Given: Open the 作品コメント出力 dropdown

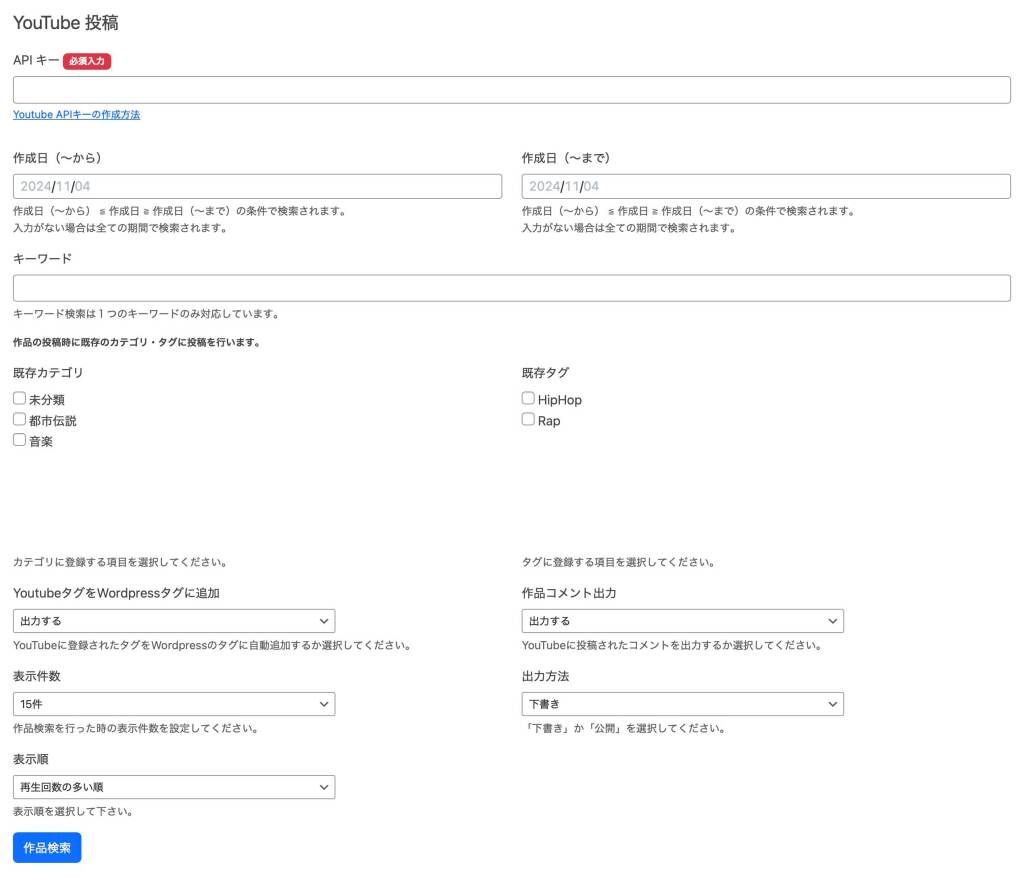Looking at the screenshot, I should pyautogui.click(x=682, y=621).
